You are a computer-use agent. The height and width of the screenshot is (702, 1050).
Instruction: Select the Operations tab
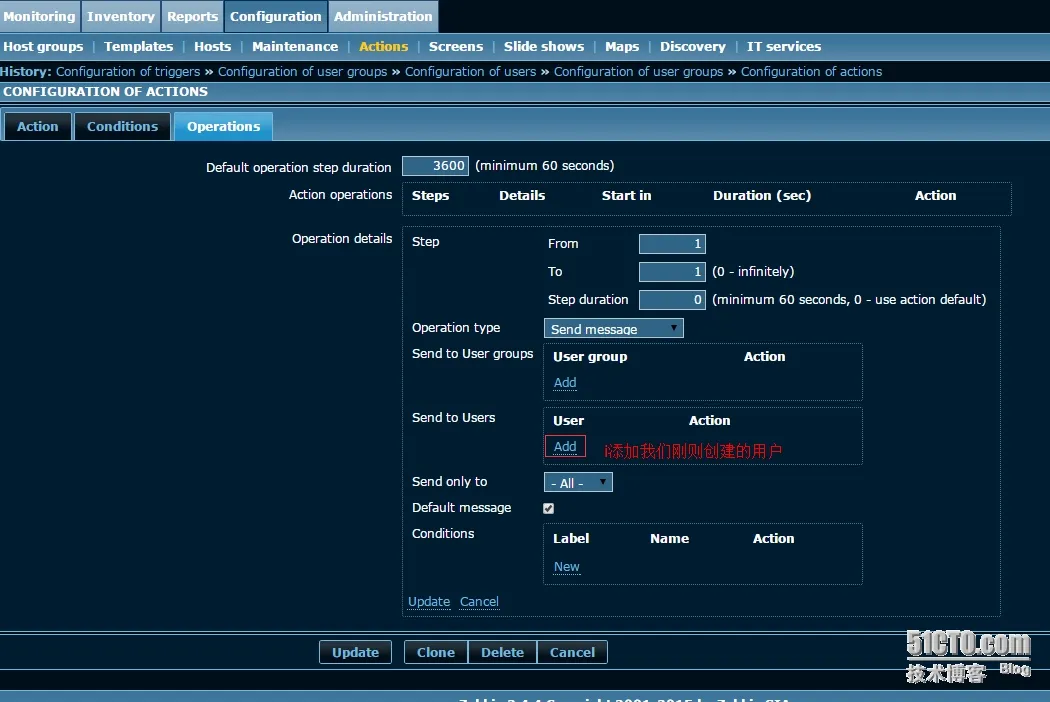224,127
